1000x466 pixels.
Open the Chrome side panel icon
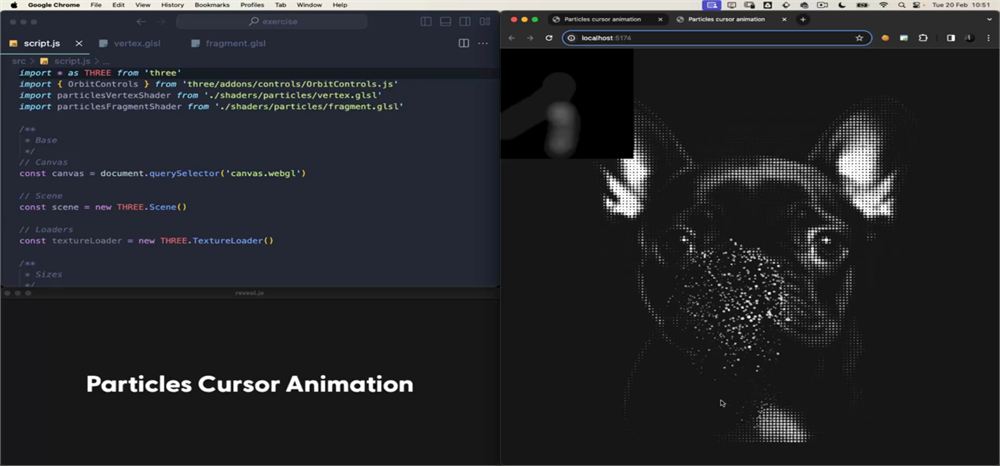tap(951, 38)
